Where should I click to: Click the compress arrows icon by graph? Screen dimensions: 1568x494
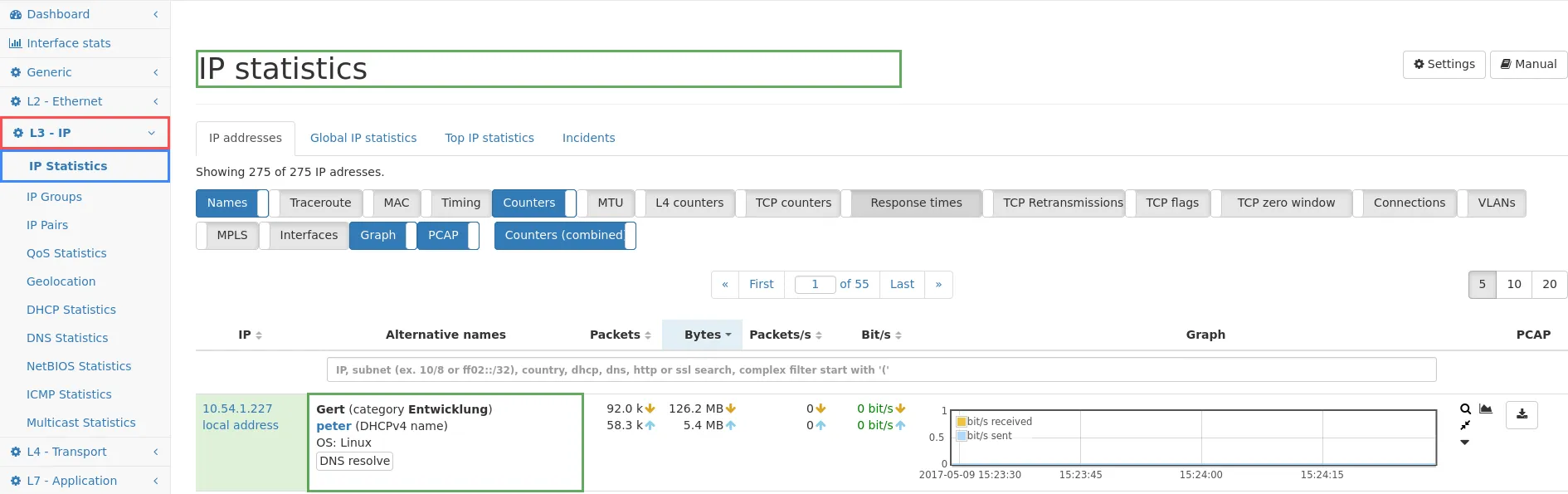(x=1465, y=425)
